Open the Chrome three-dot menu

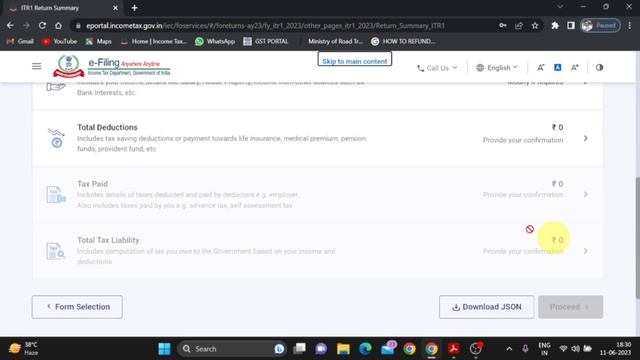click(630, 25)
